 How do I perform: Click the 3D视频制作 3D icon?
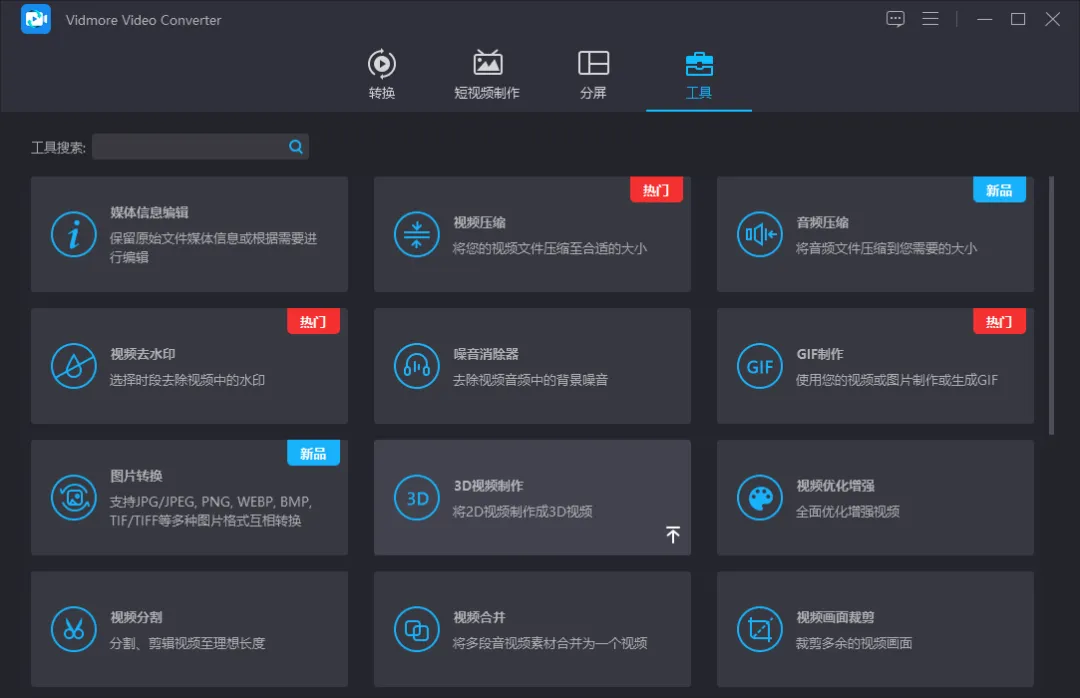click(x=417, y=497)
